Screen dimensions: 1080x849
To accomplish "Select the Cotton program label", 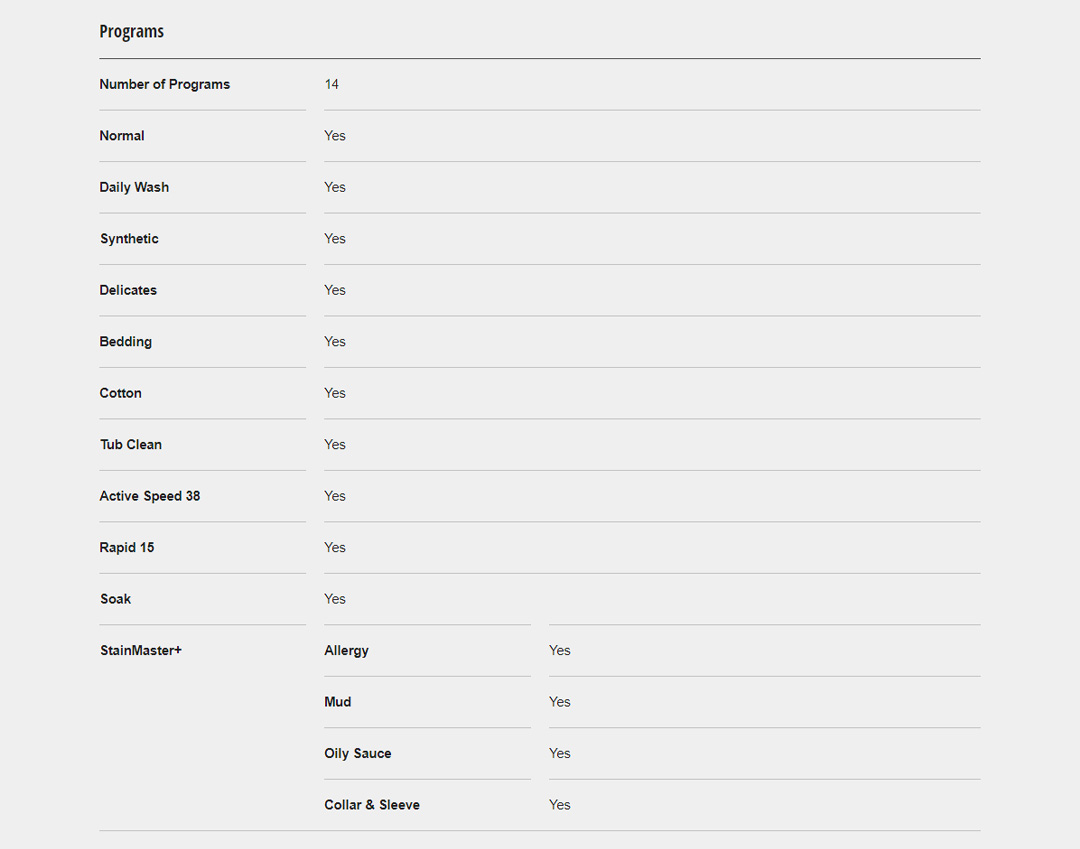I will pos(120,394).
